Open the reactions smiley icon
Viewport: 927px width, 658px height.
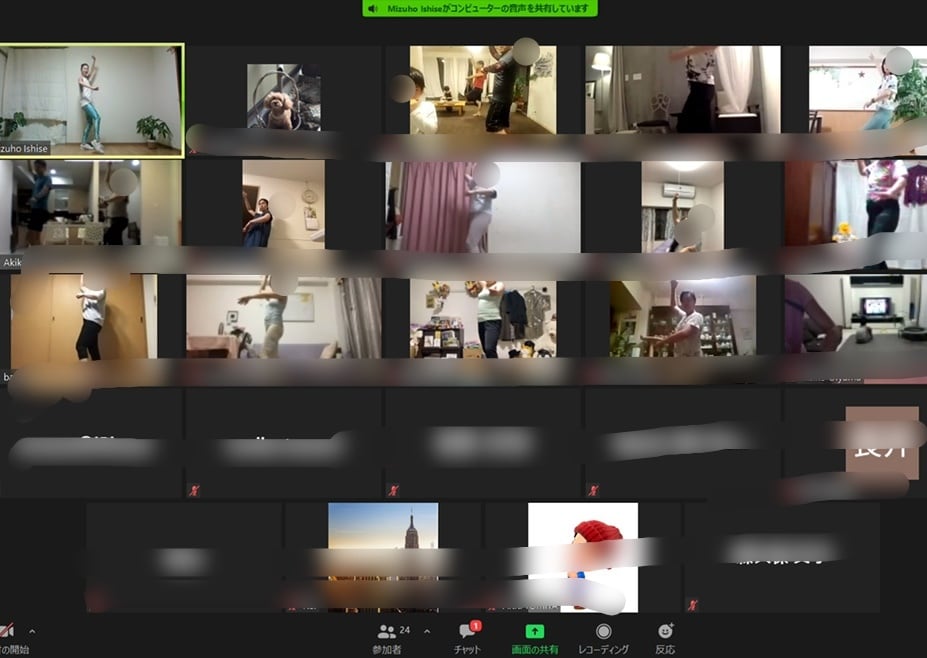click(666, 631)
